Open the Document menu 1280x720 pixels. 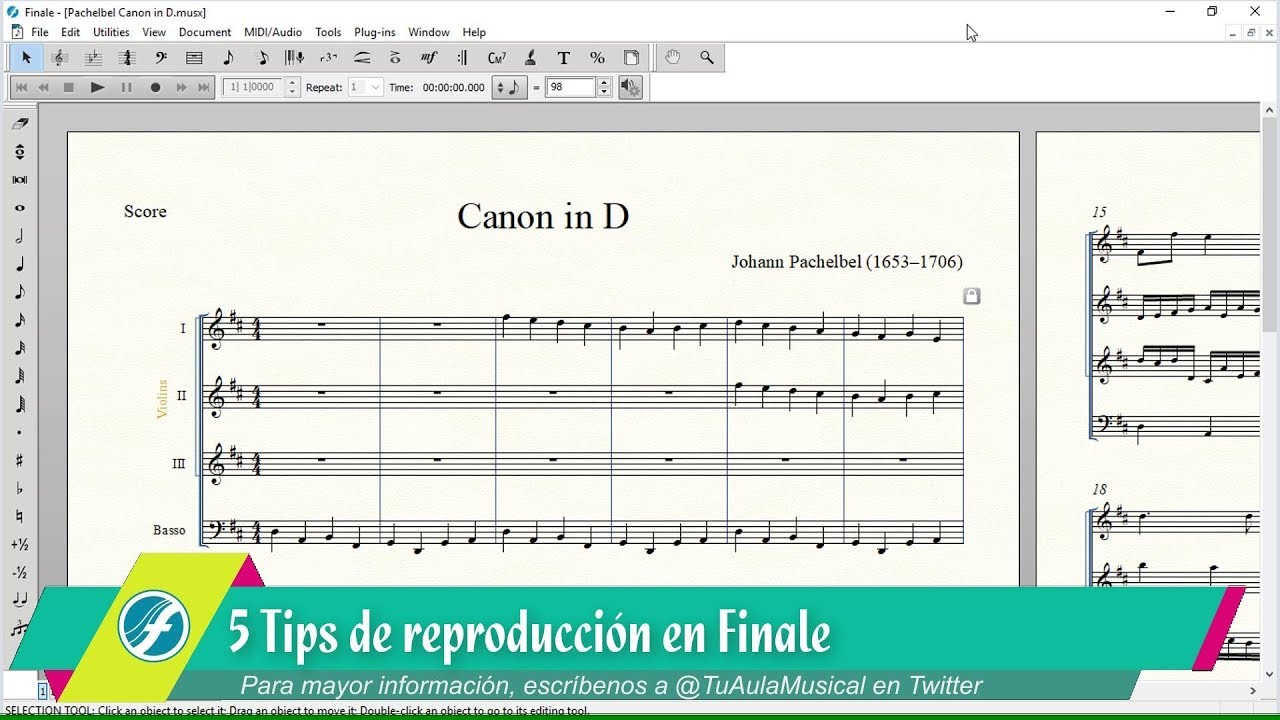point(205,32)
